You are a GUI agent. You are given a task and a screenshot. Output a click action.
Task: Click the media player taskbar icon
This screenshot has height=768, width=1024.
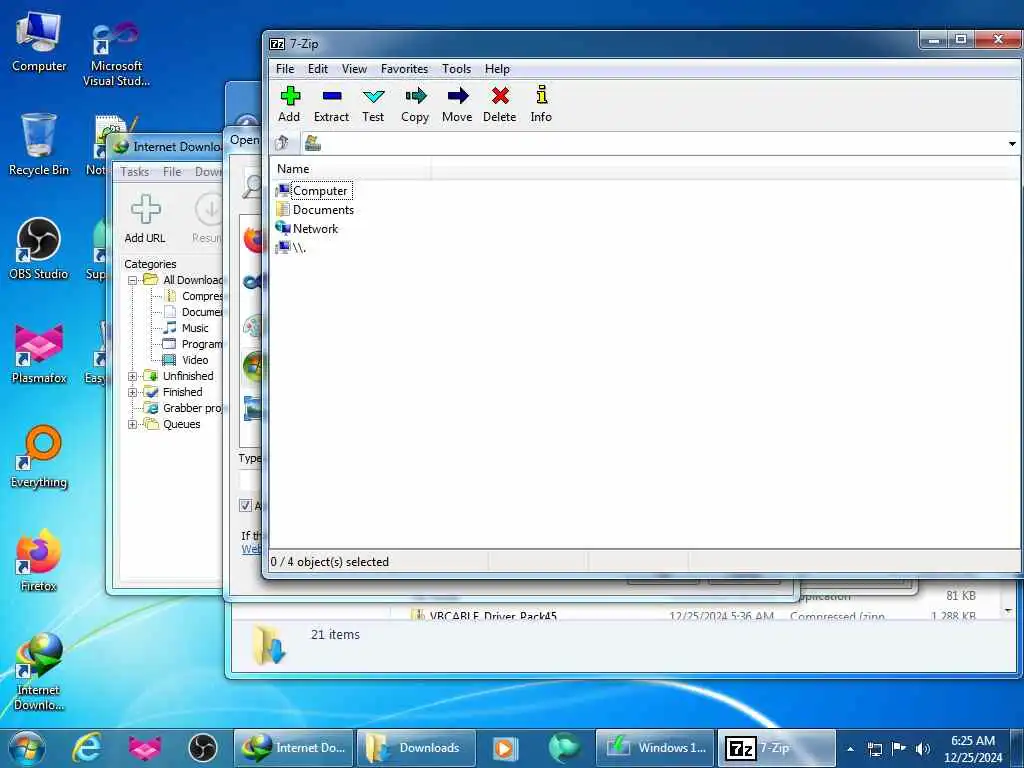(x=505, y=748)
